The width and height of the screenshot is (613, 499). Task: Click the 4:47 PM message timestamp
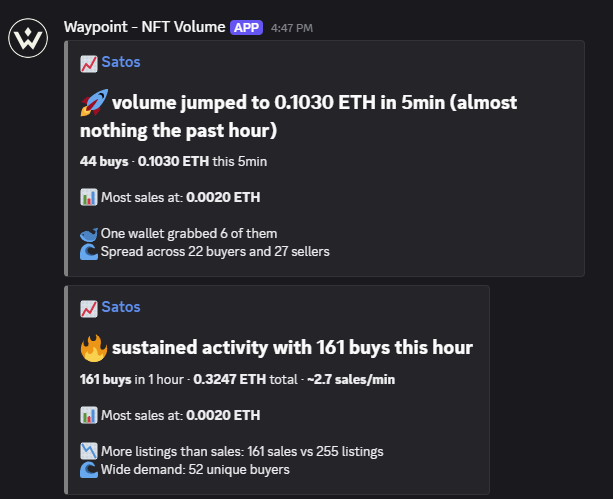tap(292, 28)
